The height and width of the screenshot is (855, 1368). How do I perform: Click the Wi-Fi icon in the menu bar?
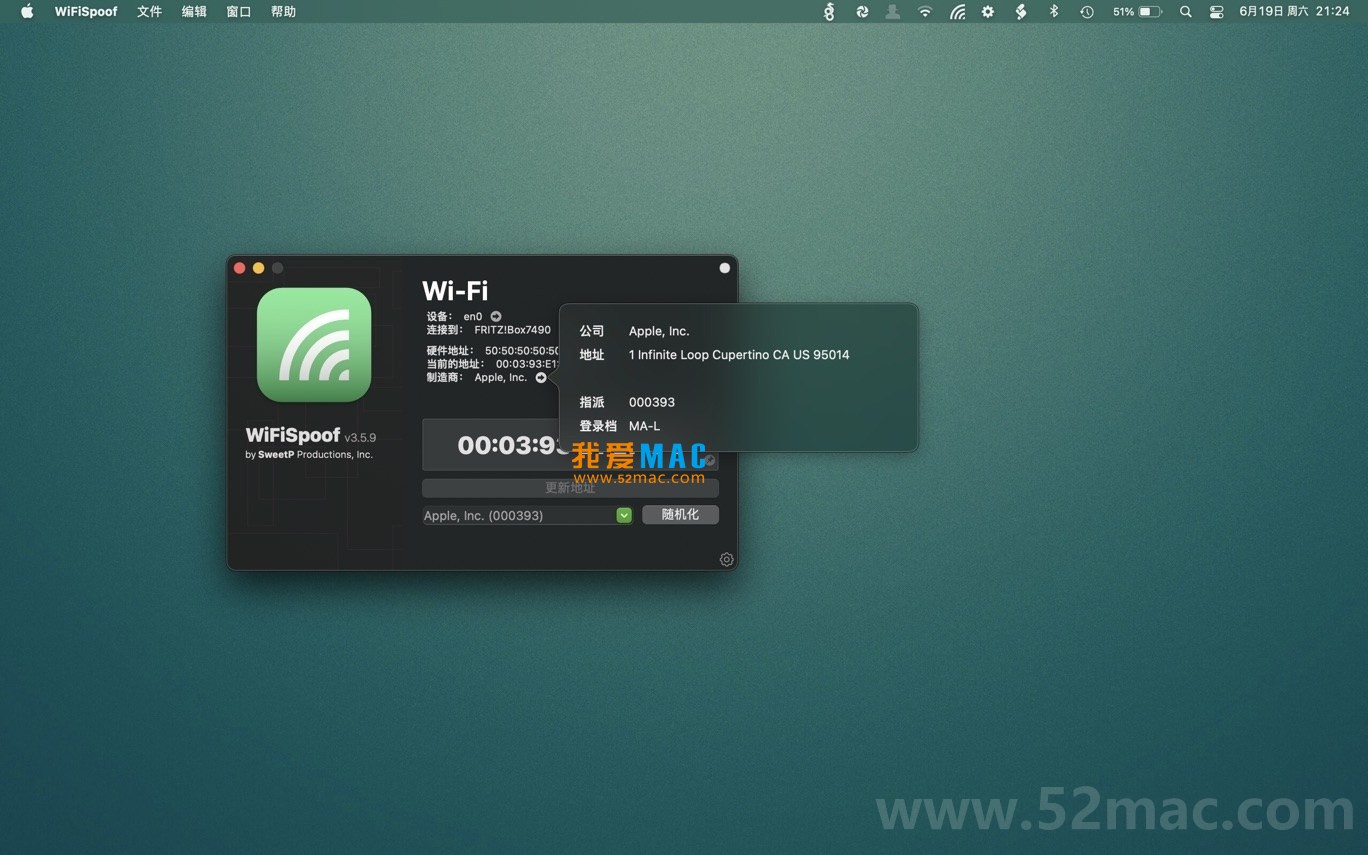click(x=925, y=12)
